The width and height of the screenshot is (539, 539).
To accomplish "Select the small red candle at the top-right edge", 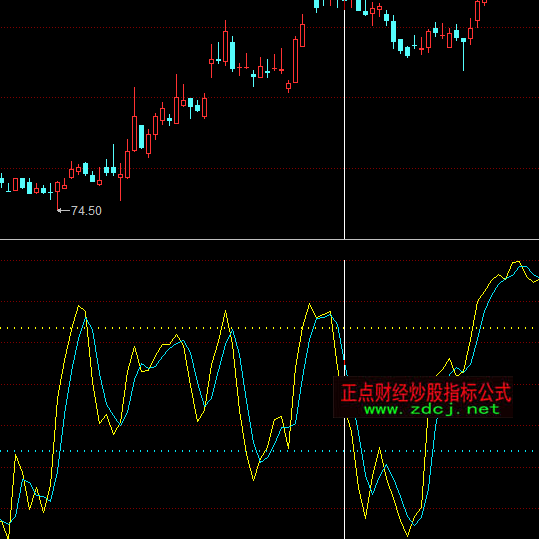I will click(485, 2).
